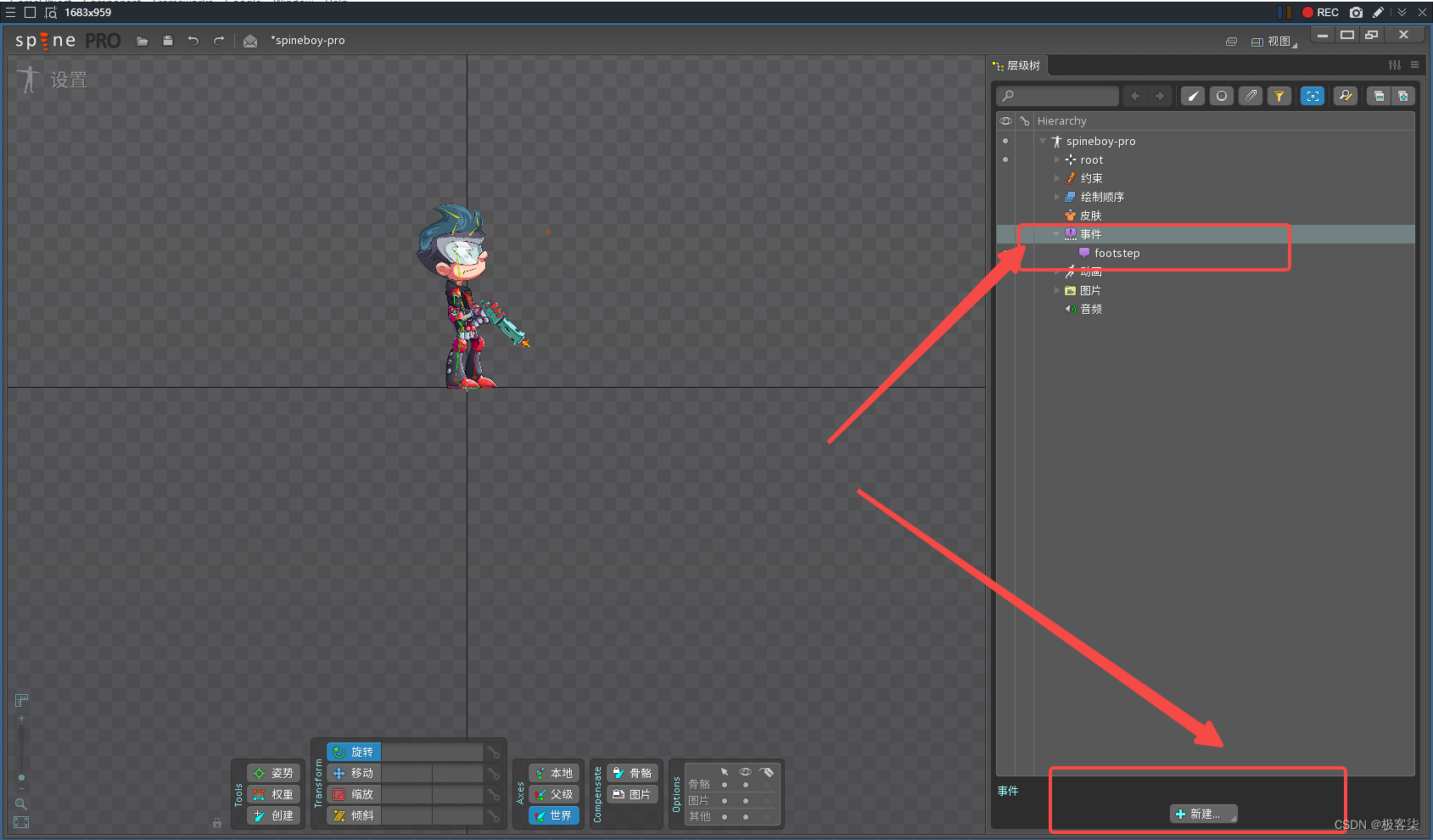The width and height of the screenshot is (1433, 840).
Task: Expand the 图片 images node
Action: [x=1057, y=291]
